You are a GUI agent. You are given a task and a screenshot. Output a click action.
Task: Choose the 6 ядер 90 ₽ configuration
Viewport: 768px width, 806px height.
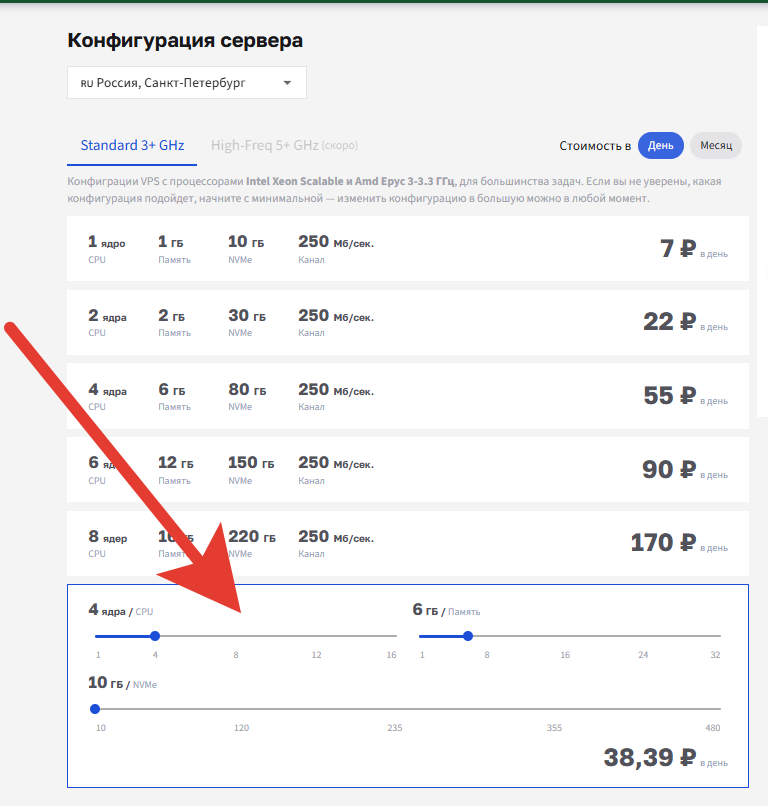click(x=407, y=469)
